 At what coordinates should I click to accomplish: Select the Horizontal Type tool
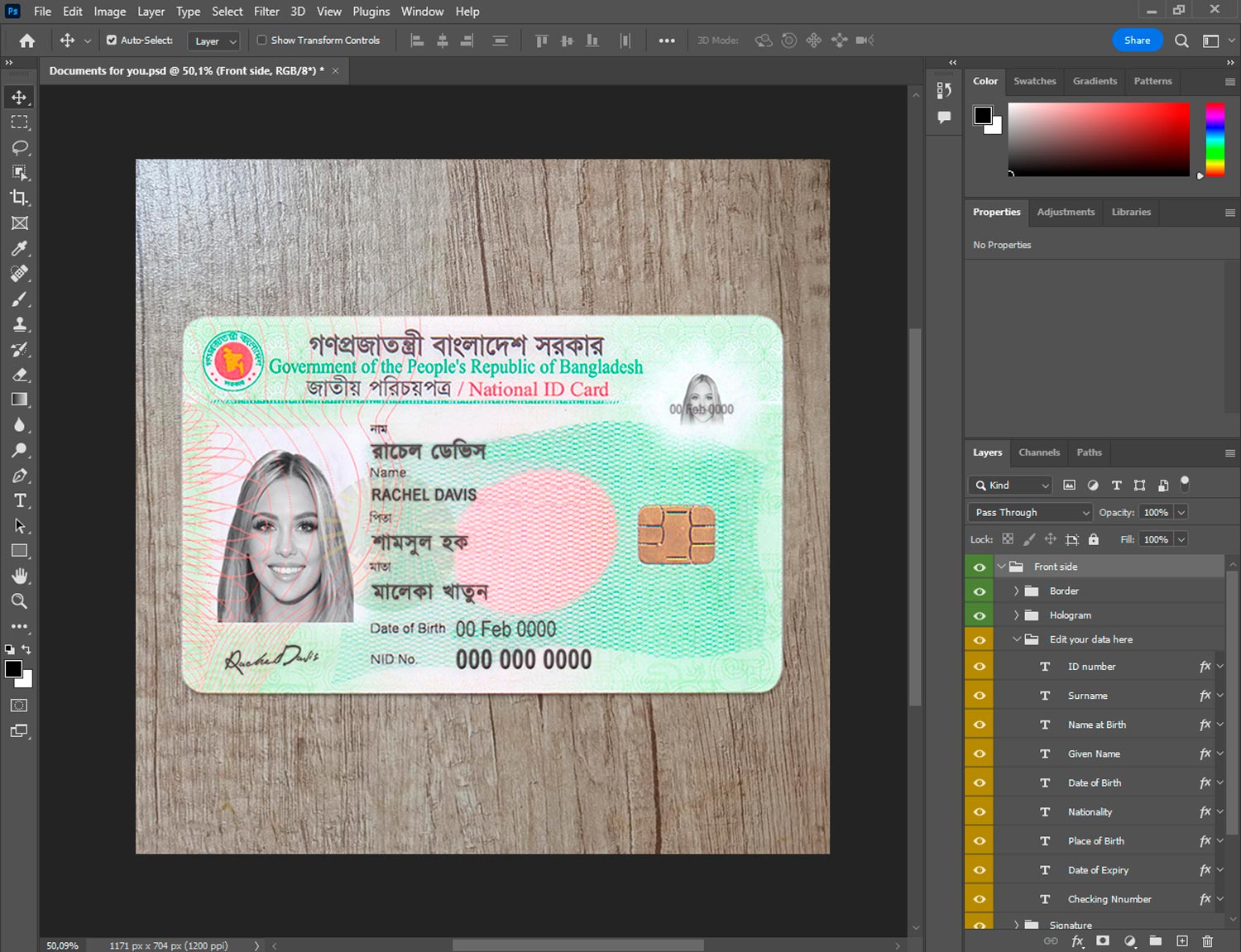tap(20, 500)
